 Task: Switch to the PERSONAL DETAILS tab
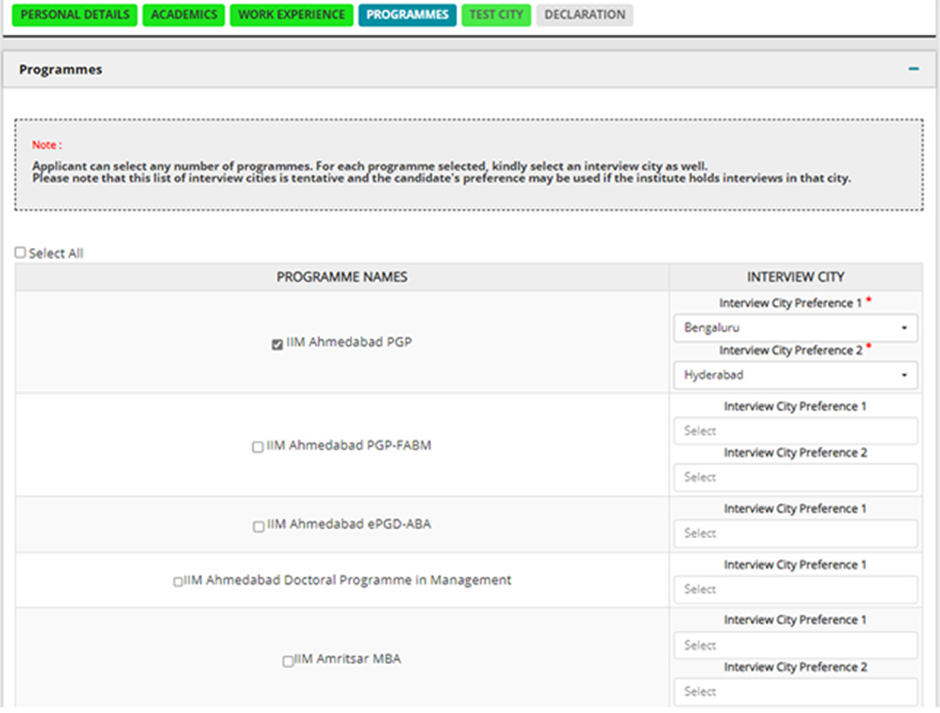[x=73, y=14]
